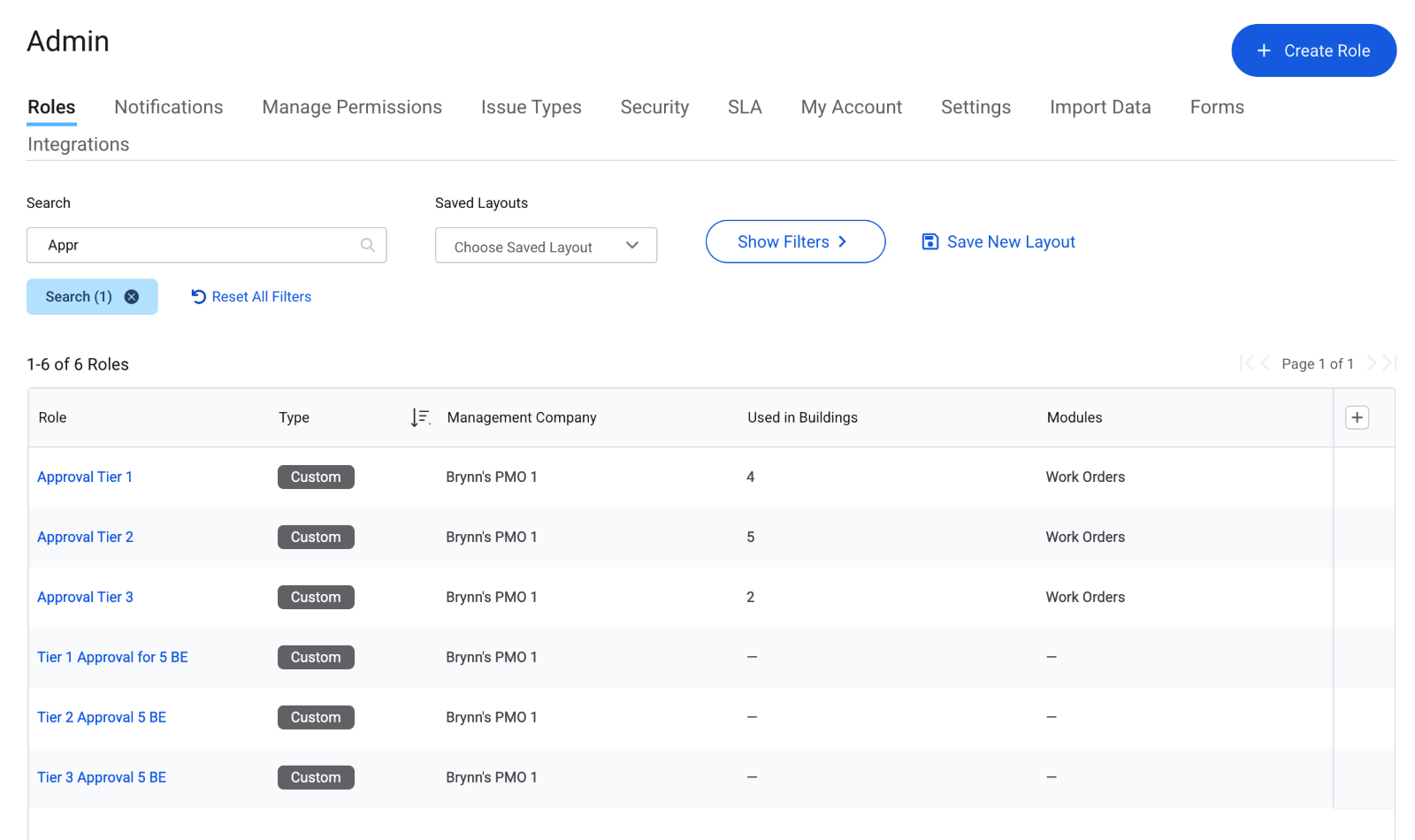This screenshot has height=840, width=1415.
Task: Open the add column plus icon on table header
Action: (x=1357, y=417)
